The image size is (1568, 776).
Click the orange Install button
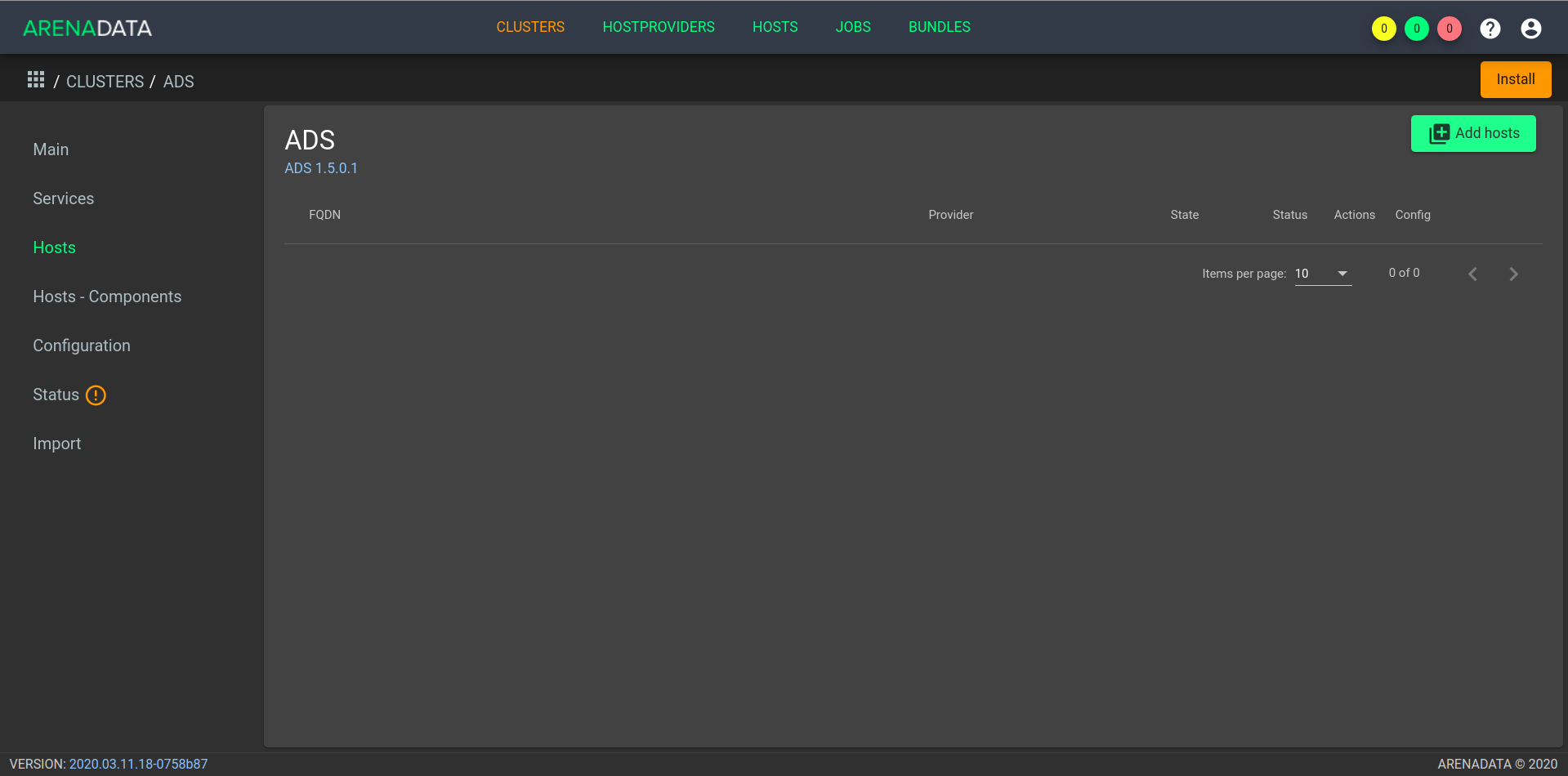pyautogui.click(x=1516, y=79)
